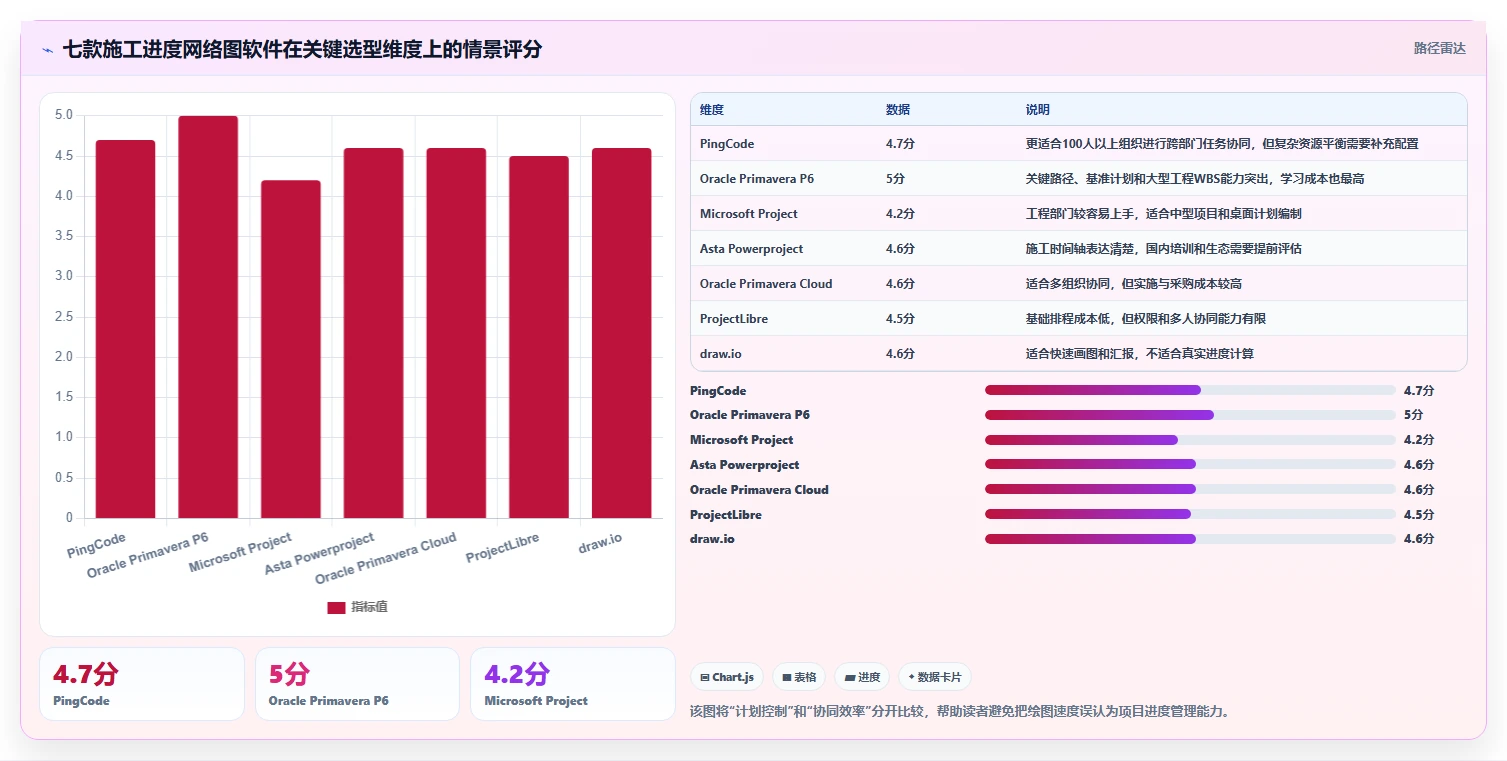Click the 5分 value in the table
This screenshot has width=1507, height=761.
click(896, 179)
